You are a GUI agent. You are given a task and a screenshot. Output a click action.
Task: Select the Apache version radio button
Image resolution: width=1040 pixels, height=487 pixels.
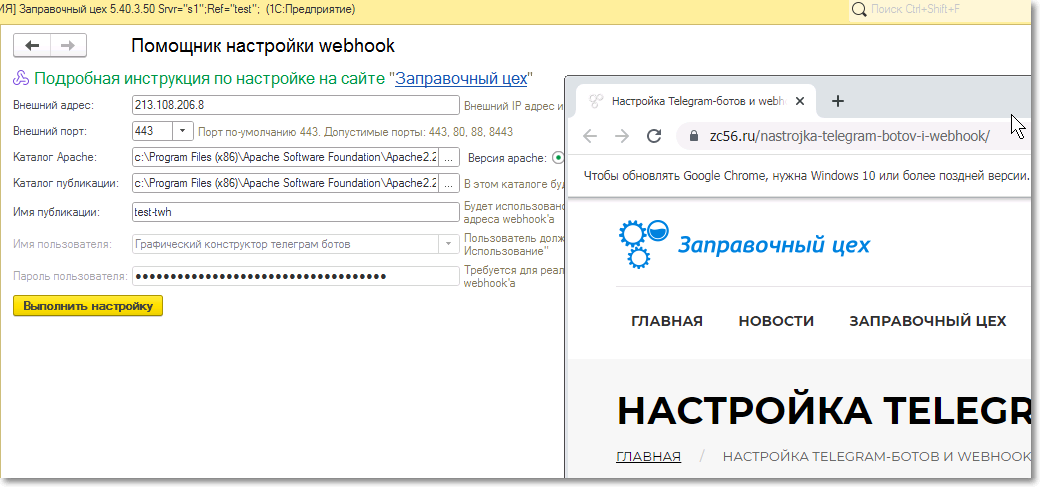click(x=558, y=157)
